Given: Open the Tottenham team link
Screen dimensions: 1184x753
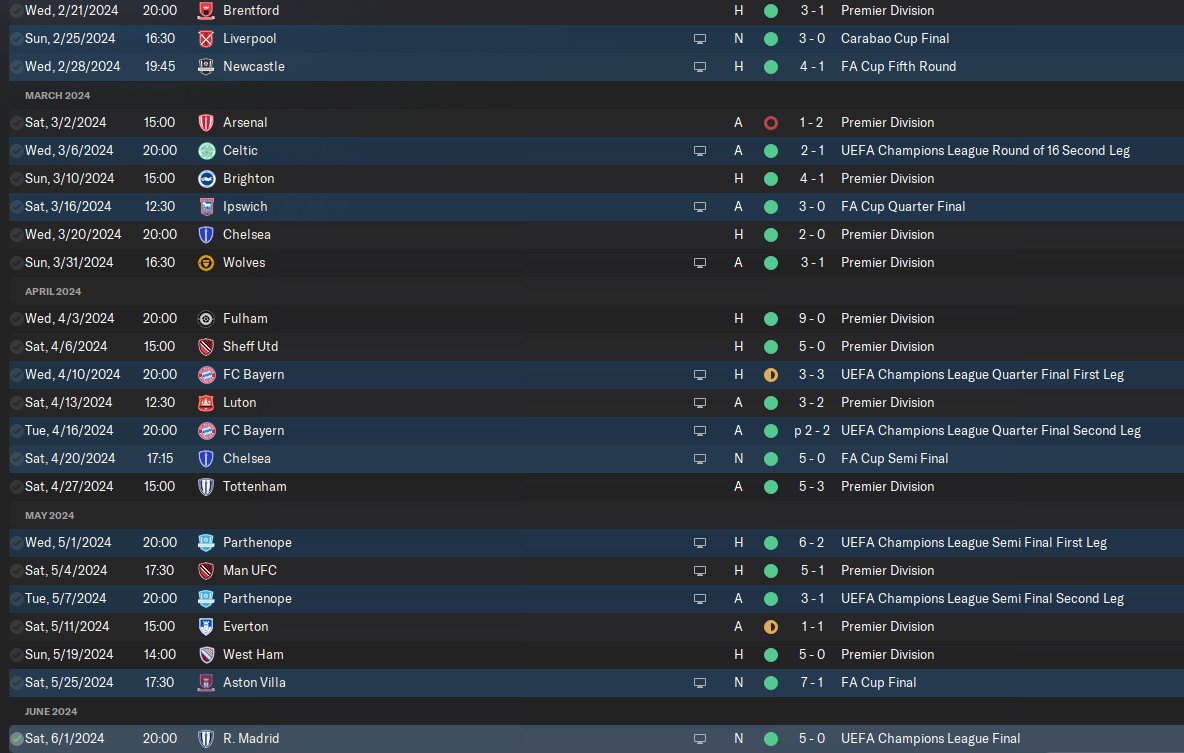Looking at the screenshot, I should point(254,486).
